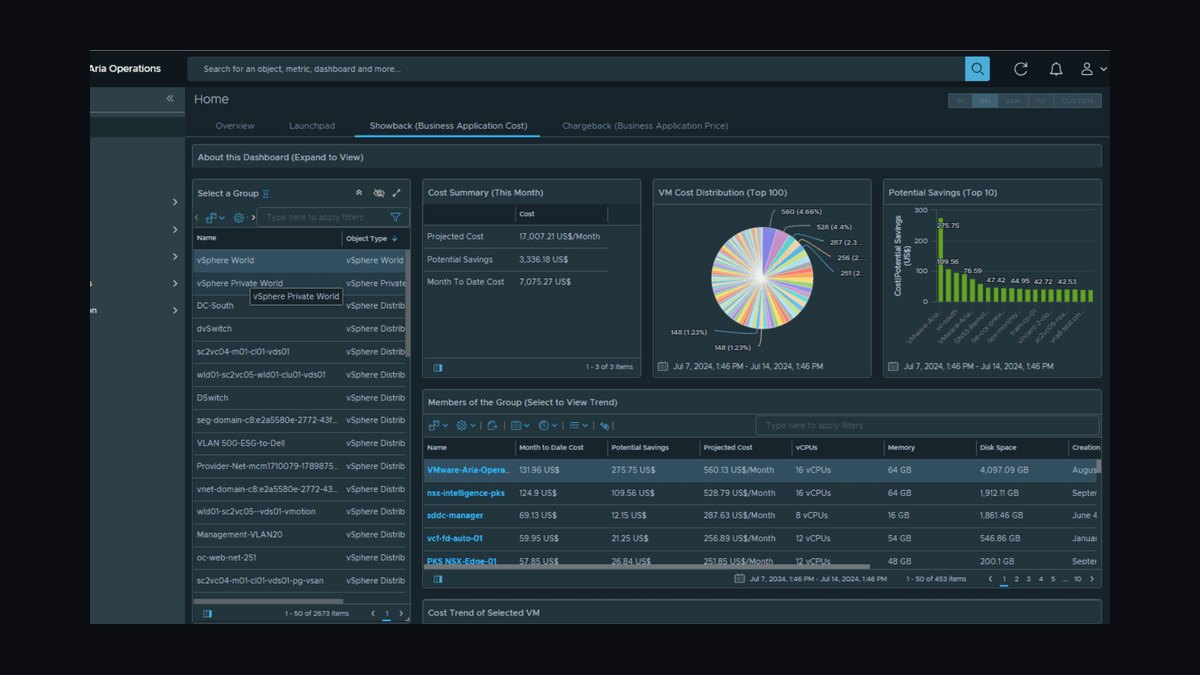Click the tallest green bar showing 275.75
Screen dimensions: 1200x675
(x=940, y=260)
